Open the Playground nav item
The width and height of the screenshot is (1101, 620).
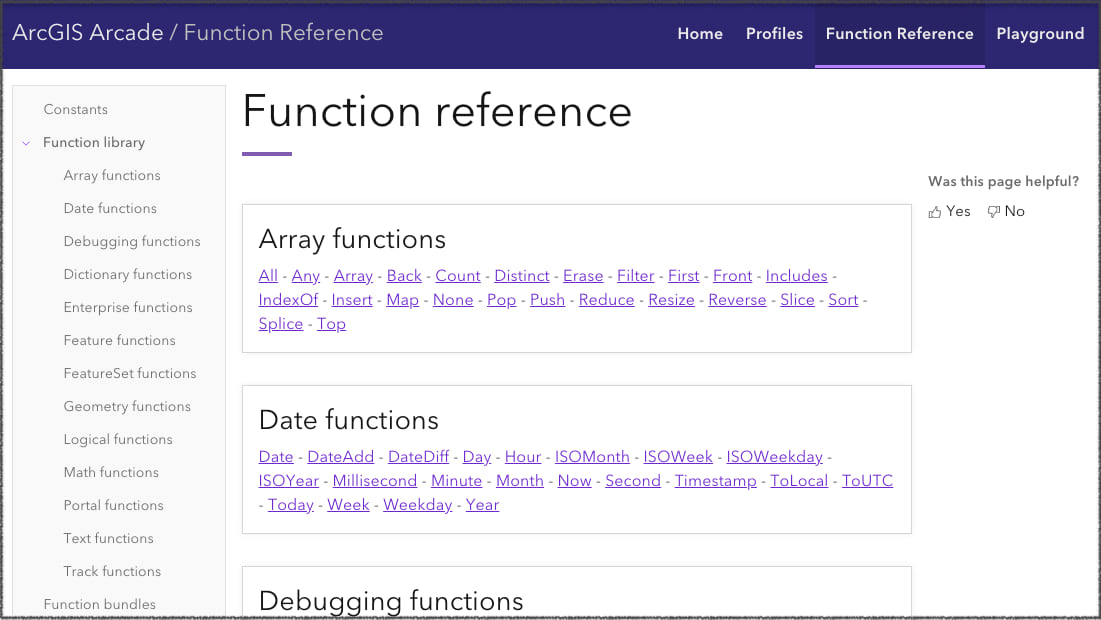[1041, 34]
